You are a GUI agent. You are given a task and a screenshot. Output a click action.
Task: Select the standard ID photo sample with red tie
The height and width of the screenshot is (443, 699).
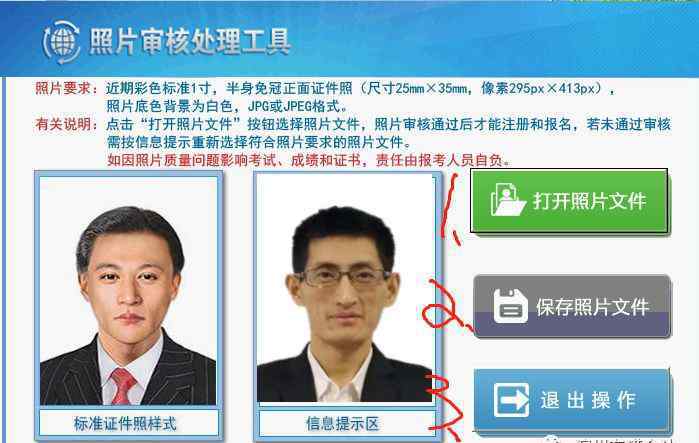(x=128, y=291)
